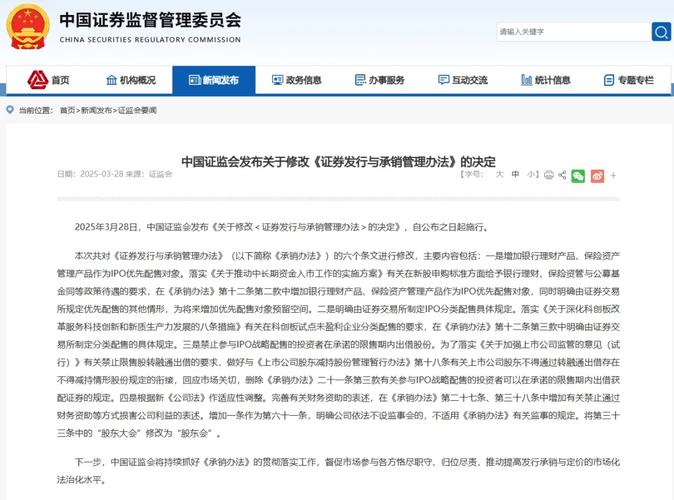Image resolution: width=674 pixels, height=500 pixels.
Task: Click the newspaper icon beside 新闻发布
Action: click(194, 80)
